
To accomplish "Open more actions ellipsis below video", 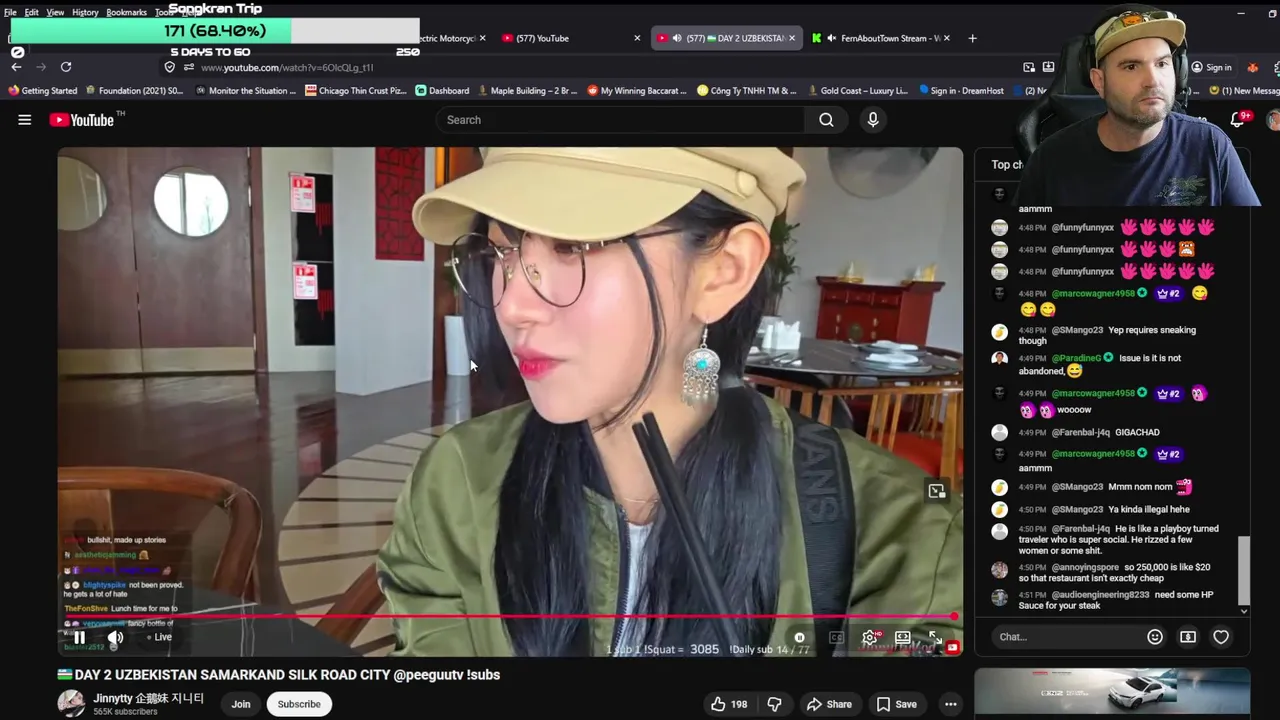I will (x=951, y=704).
